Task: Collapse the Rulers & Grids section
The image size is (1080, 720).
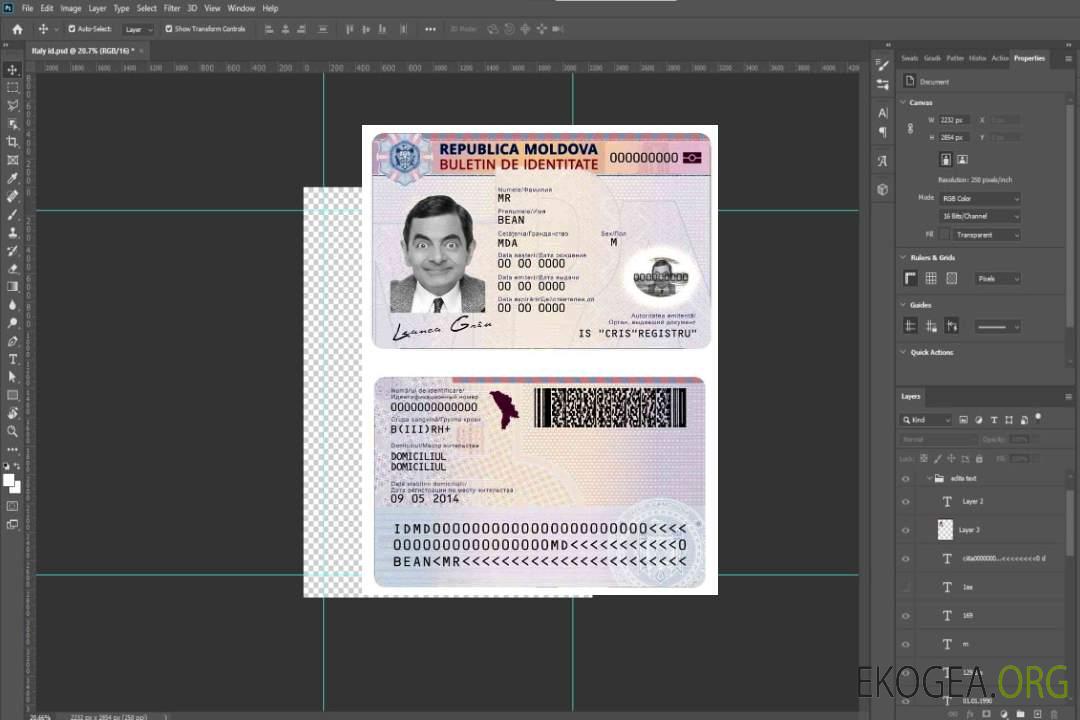Action: point(903,258)
